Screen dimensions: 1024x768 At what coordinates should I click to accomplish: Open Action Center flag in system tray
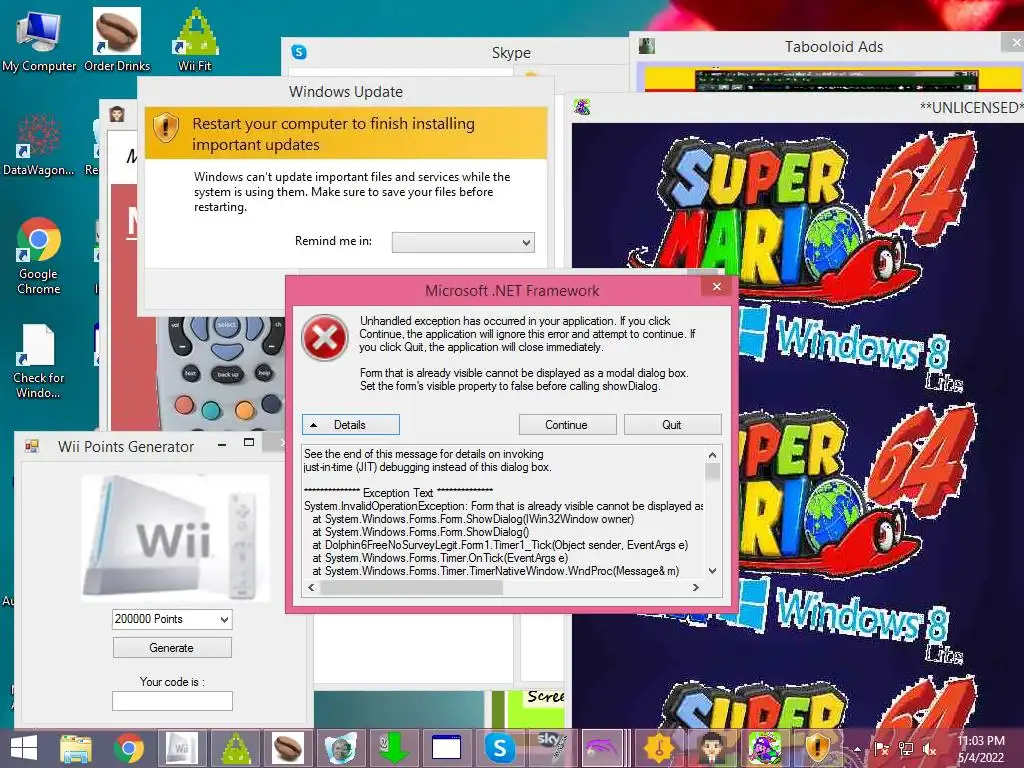881,749
